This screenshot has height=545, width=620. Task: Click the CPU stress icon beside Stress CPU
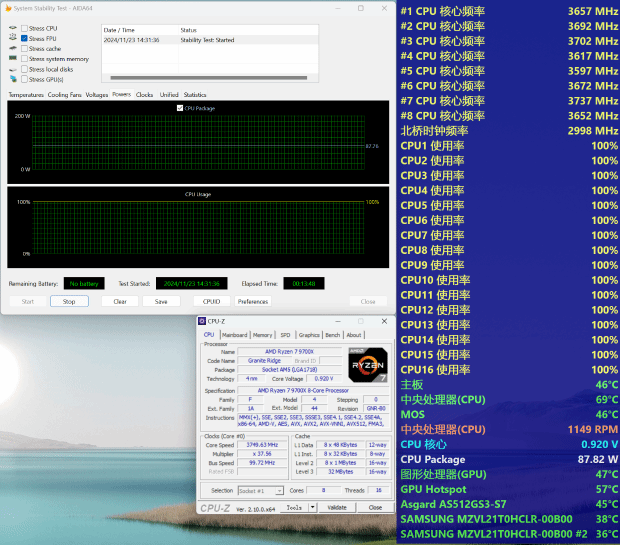tap(13, 28)
